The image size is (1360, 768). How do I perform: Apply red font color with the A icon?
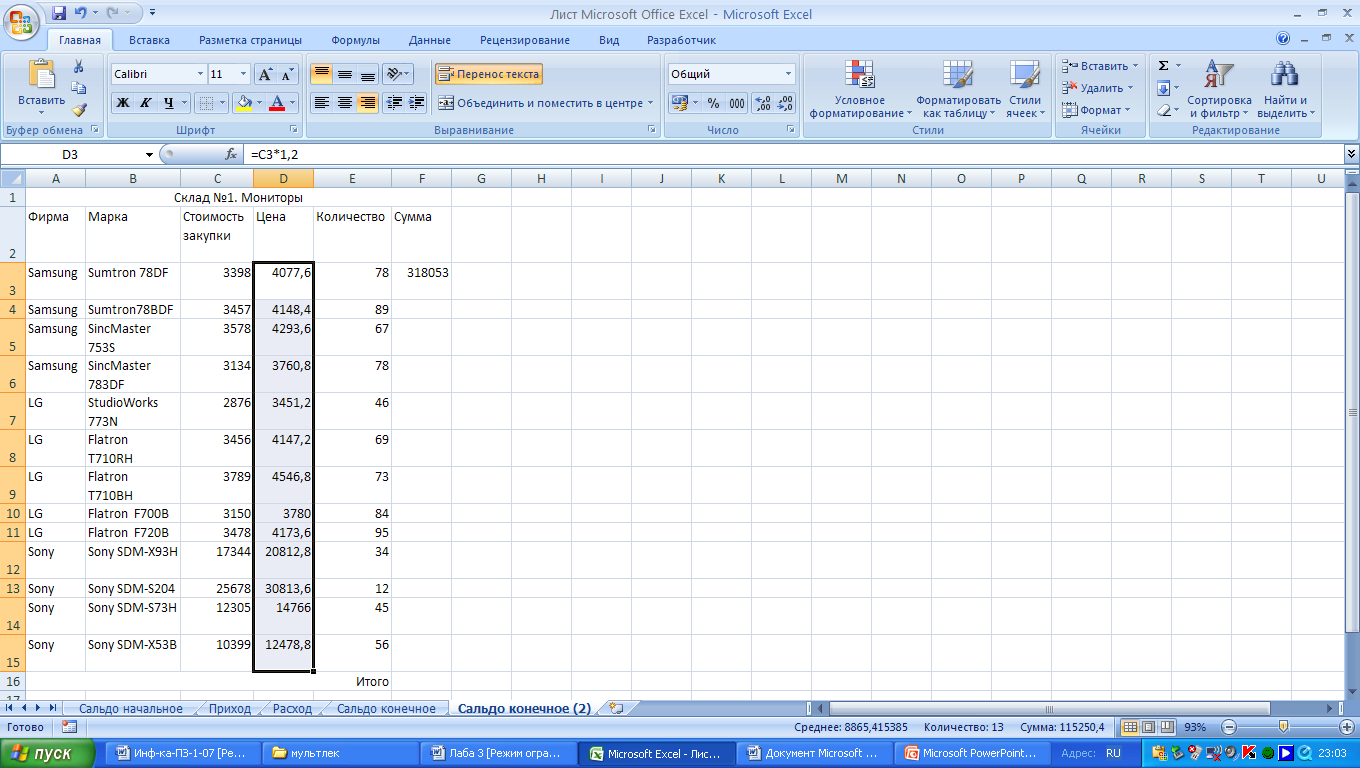pos(278,103)
